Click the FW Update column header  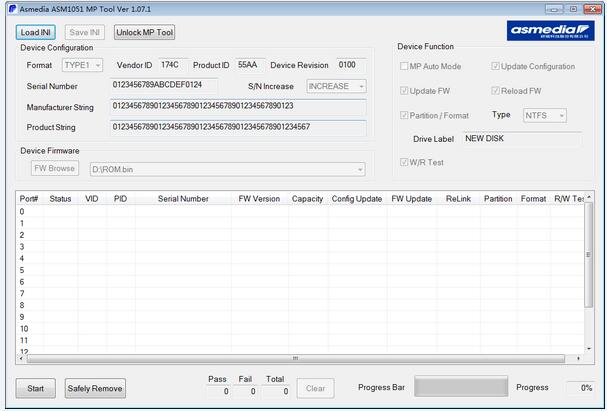[412, 199]
